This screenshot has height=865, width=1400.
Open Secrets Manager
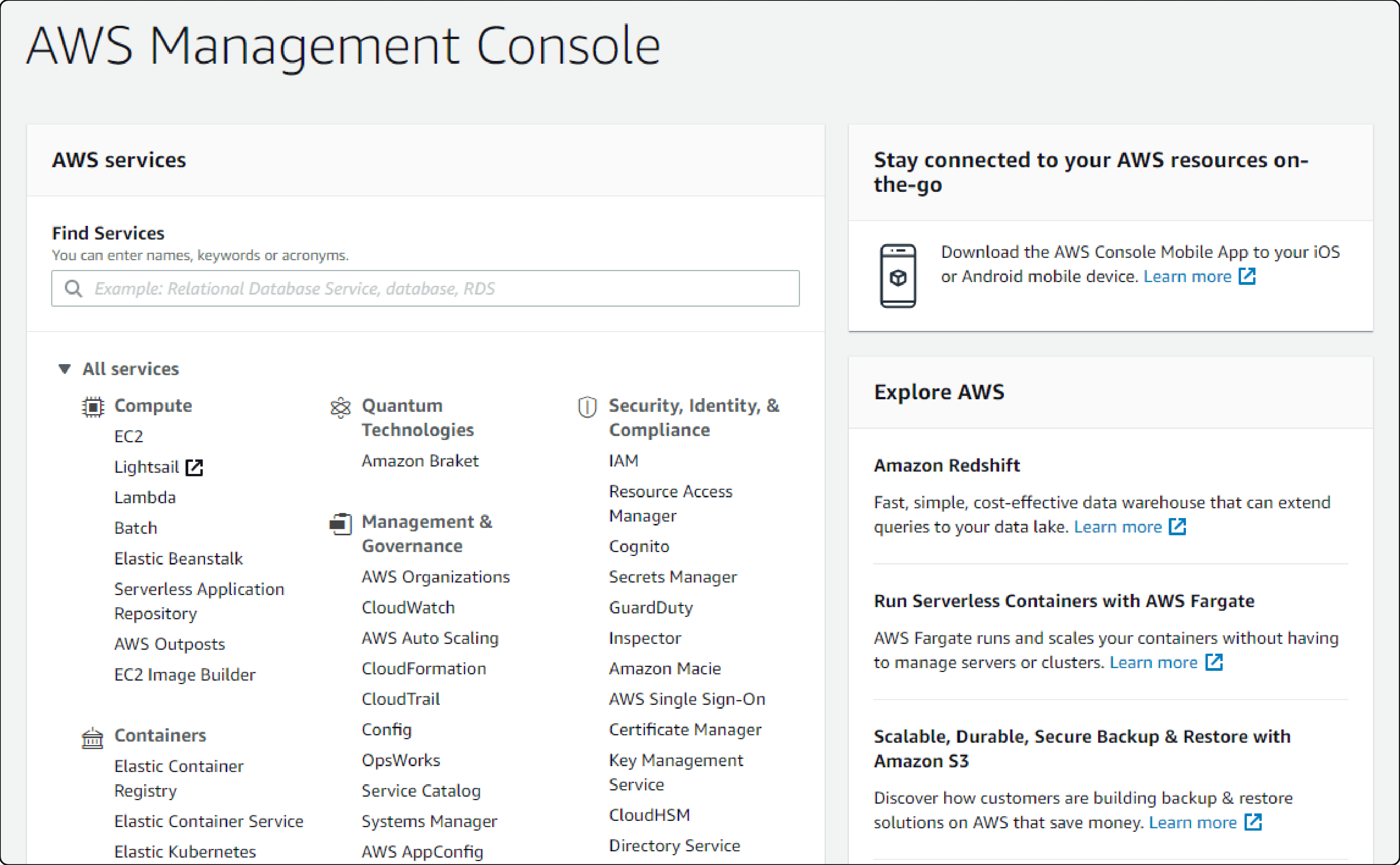[673, 577]
